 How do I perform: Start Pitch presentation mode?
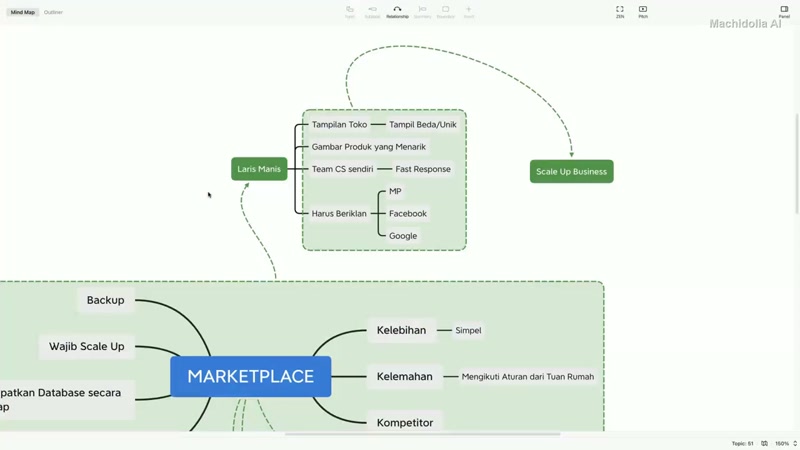tap(643, 12)
